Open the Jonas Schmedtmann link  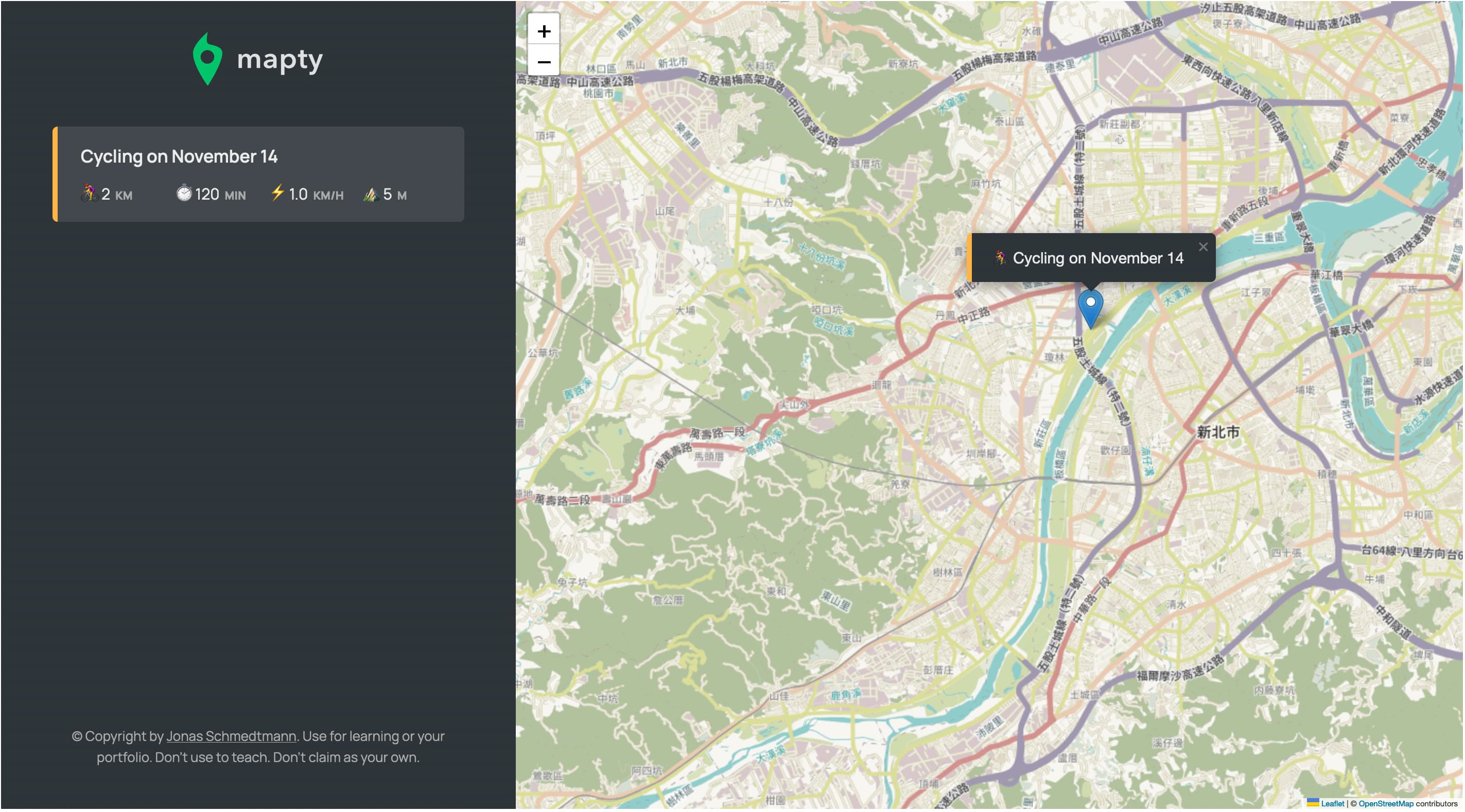pos(231,736)
